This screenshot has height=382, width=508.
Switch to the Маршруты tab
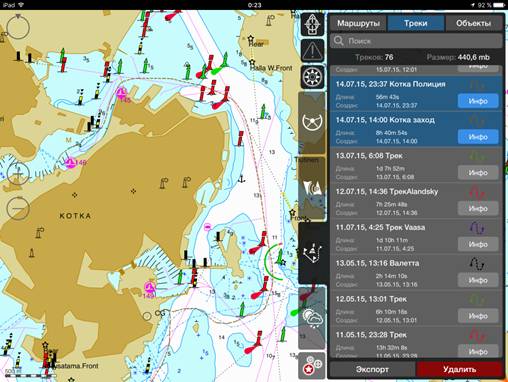pos(358,23)
